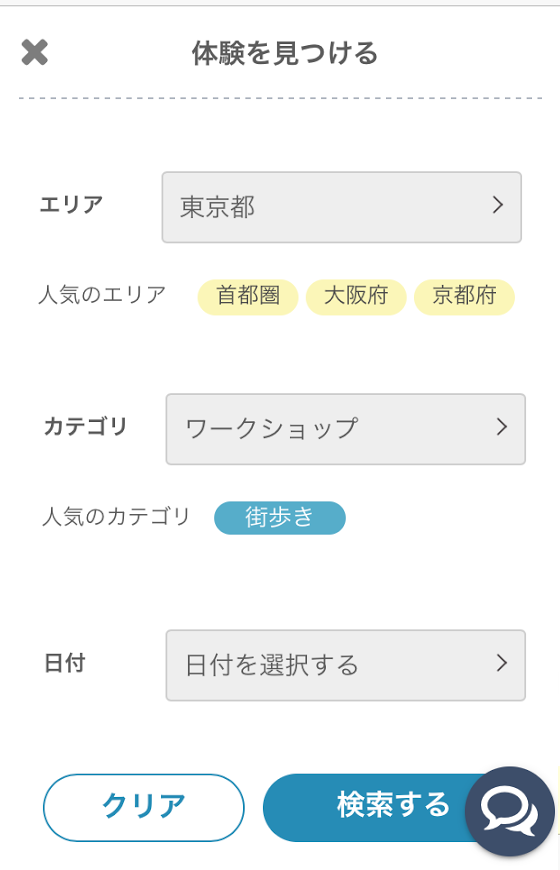Click the 人気のエリア label text
560x870 pixels.
(x=102, y=295)
